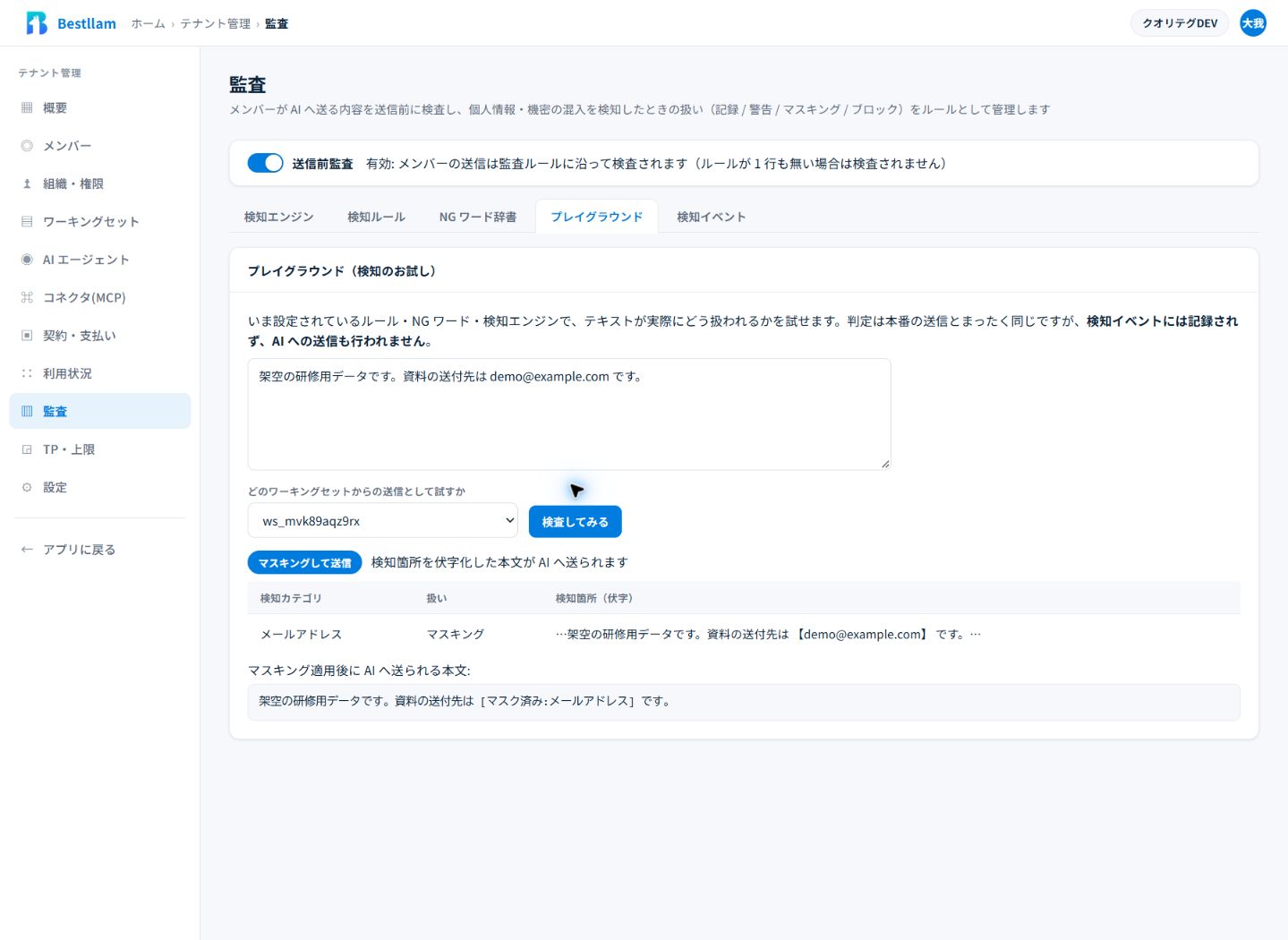
Task: Click the クオリテグDEV tenant button
Action: [1180, 23]
